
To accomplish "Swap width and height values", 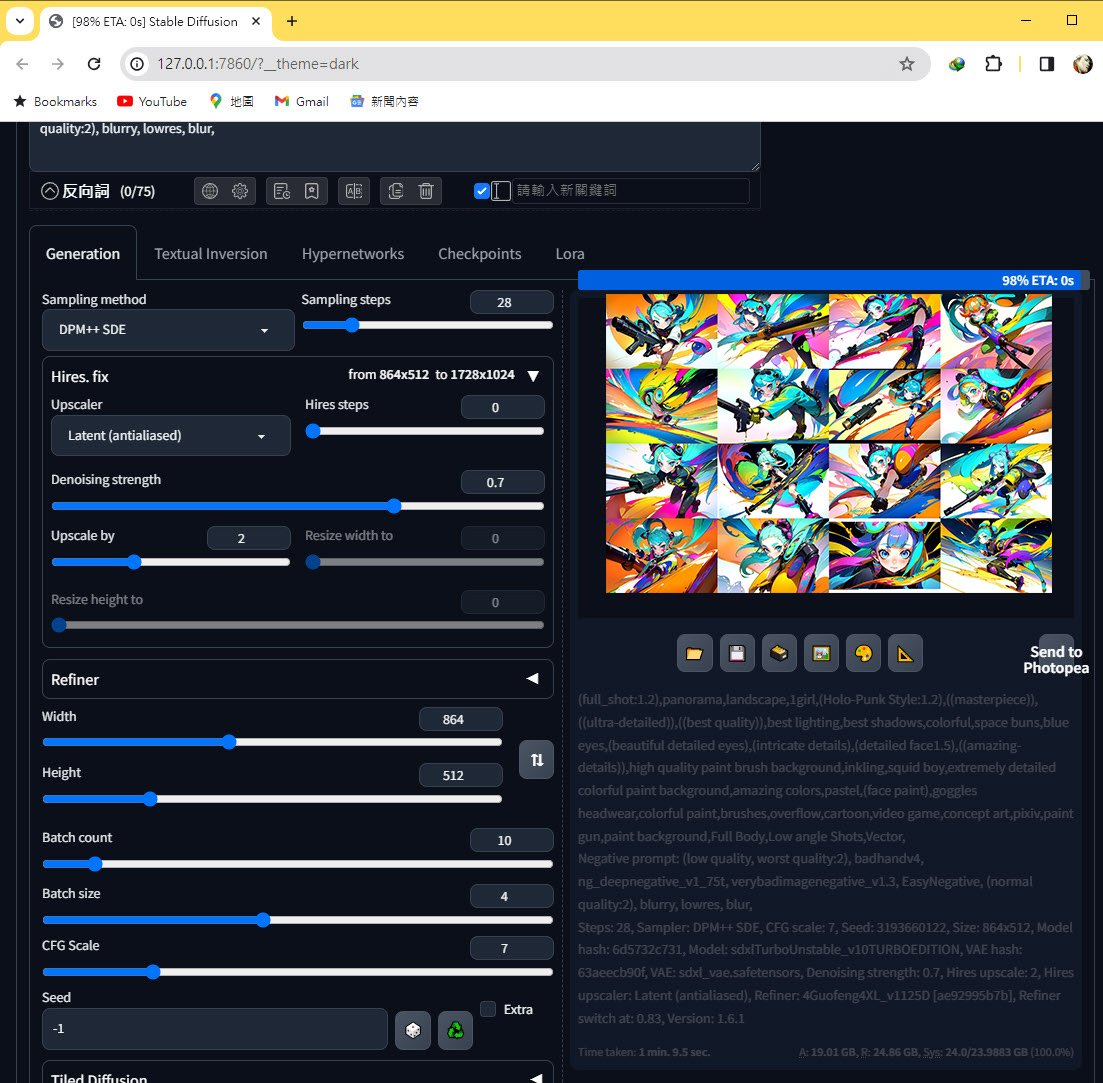I will 536,760.
